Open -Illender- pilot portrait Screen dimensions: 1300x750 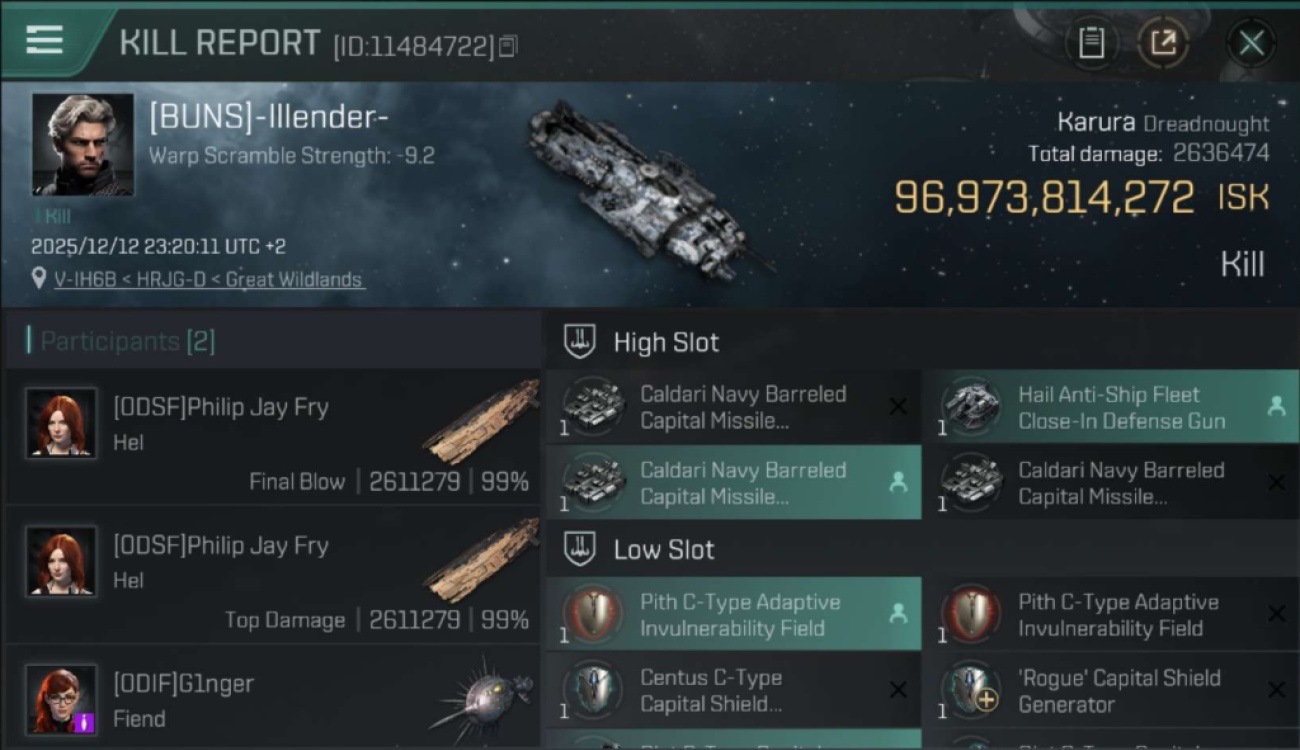[82, 144]
